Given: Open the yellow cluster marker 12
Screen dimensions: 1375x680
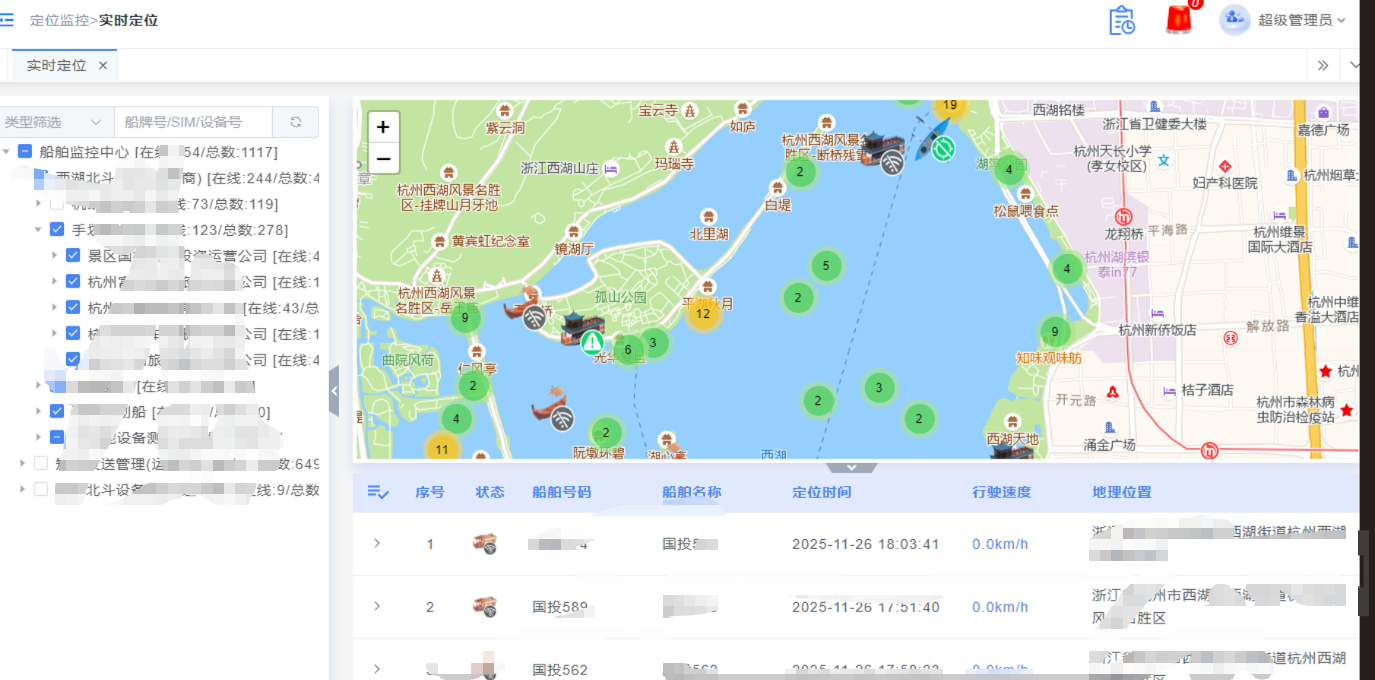Looking at the screenshot, I should [x=703, y=313].
